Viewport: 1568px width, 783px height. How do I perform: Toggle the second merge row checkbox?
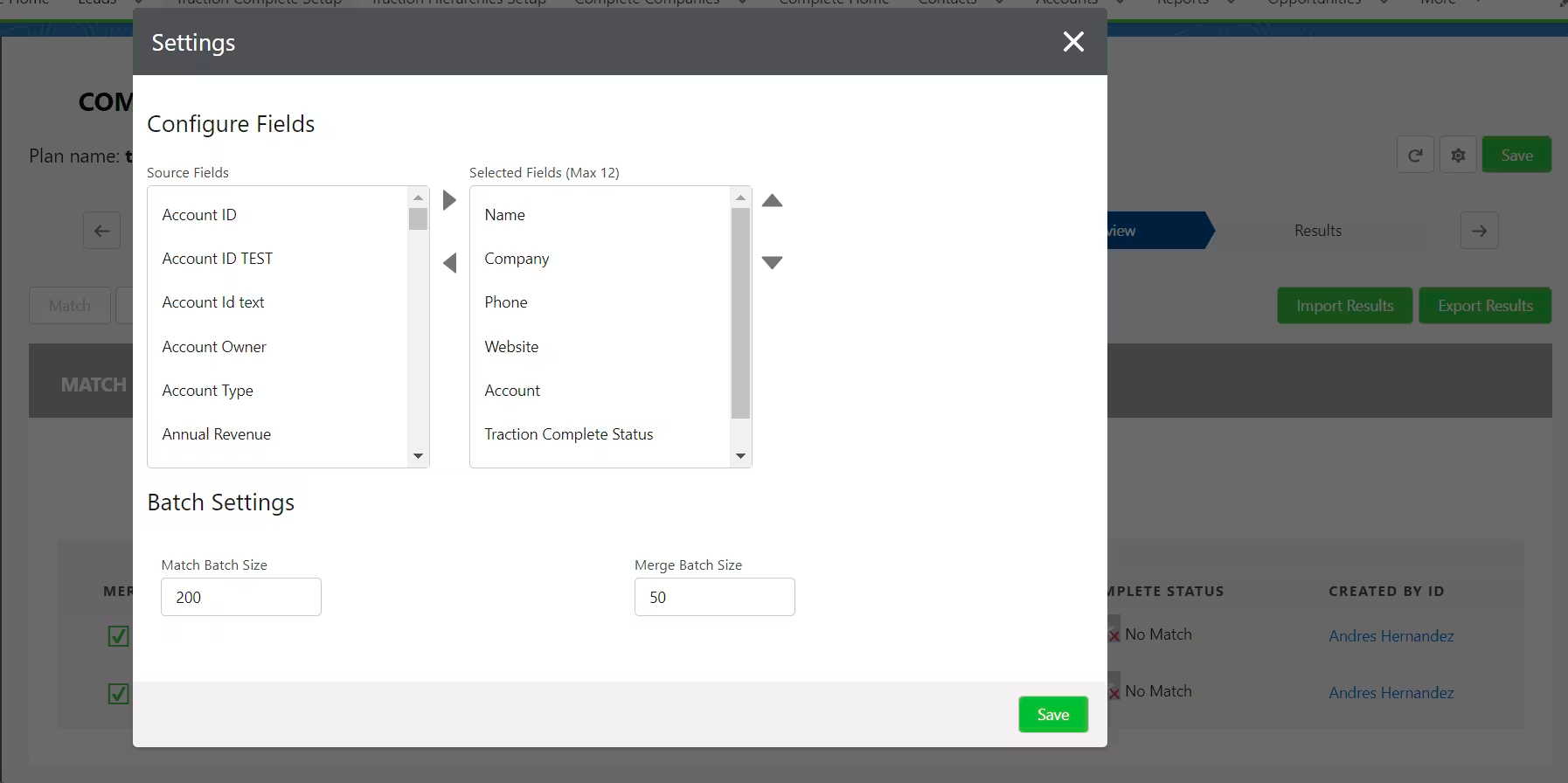[118, 694]
